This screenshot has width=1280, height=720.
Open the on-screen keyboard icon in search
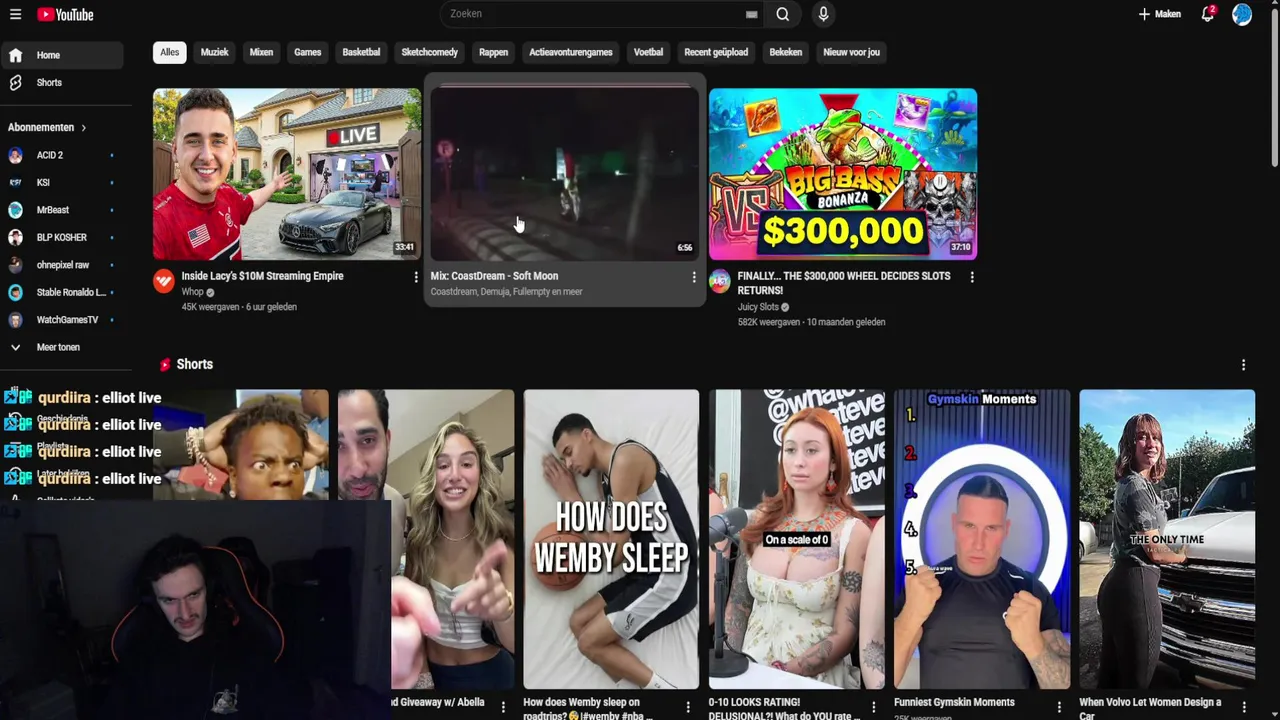(x=751, y=14)
